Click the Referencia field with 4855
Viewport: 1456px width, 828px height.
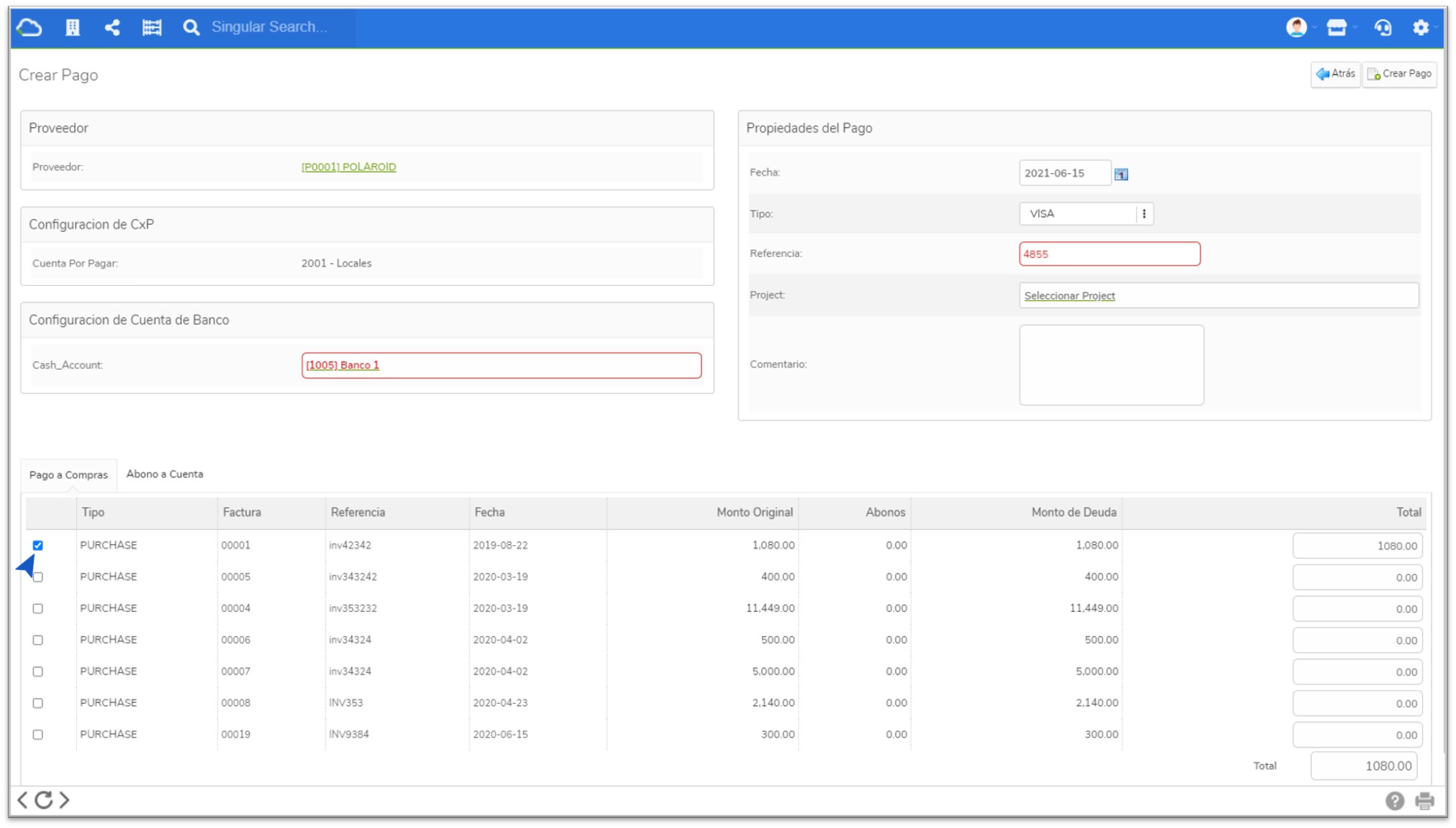click(x=1109, y=254)
